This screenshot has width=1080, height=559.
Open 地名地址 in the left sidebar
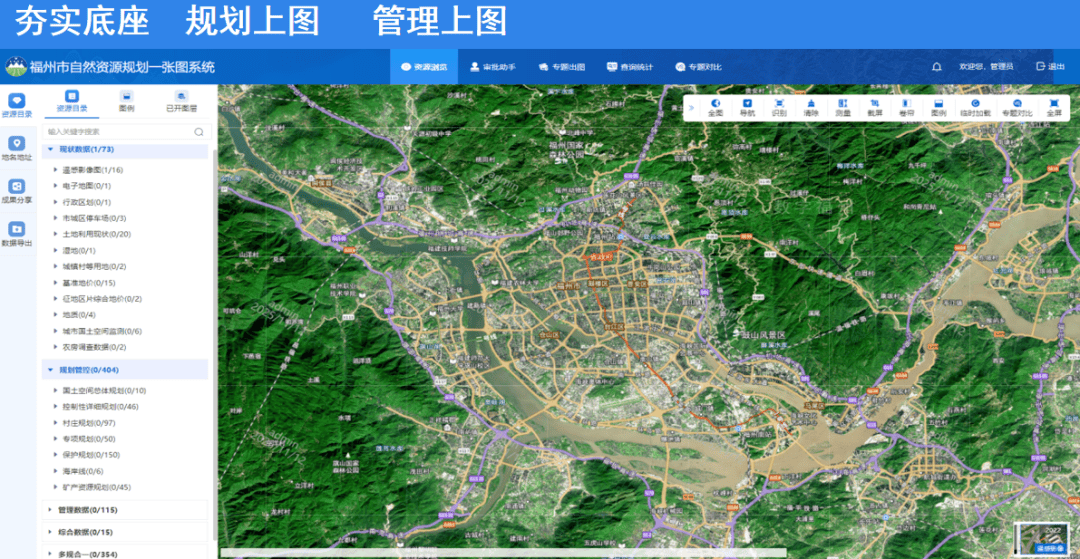pyautogui.click(x=17, y=149)
